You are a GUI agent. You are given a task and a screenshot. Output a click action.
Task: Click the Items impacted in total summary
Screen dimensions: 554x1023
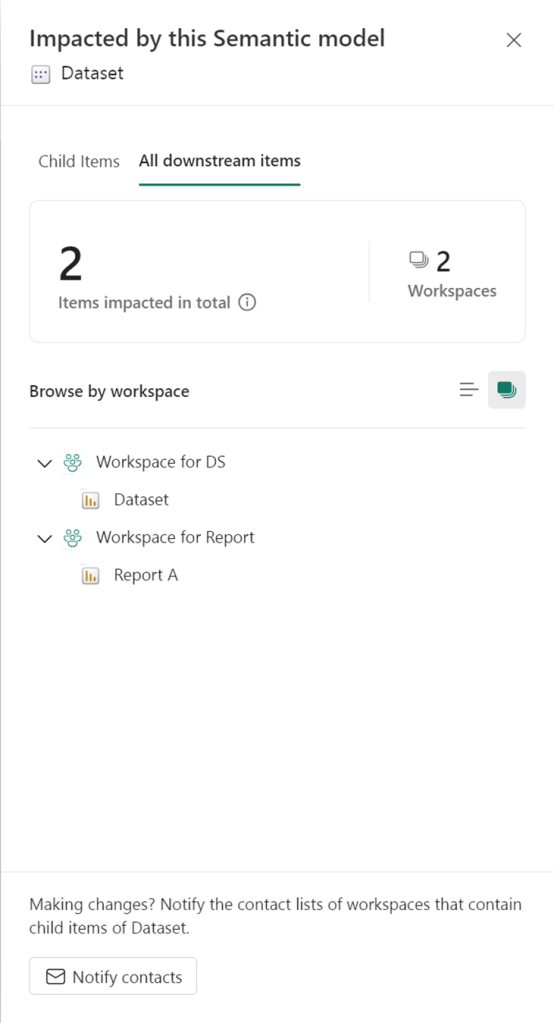click(x=144, y=303)
